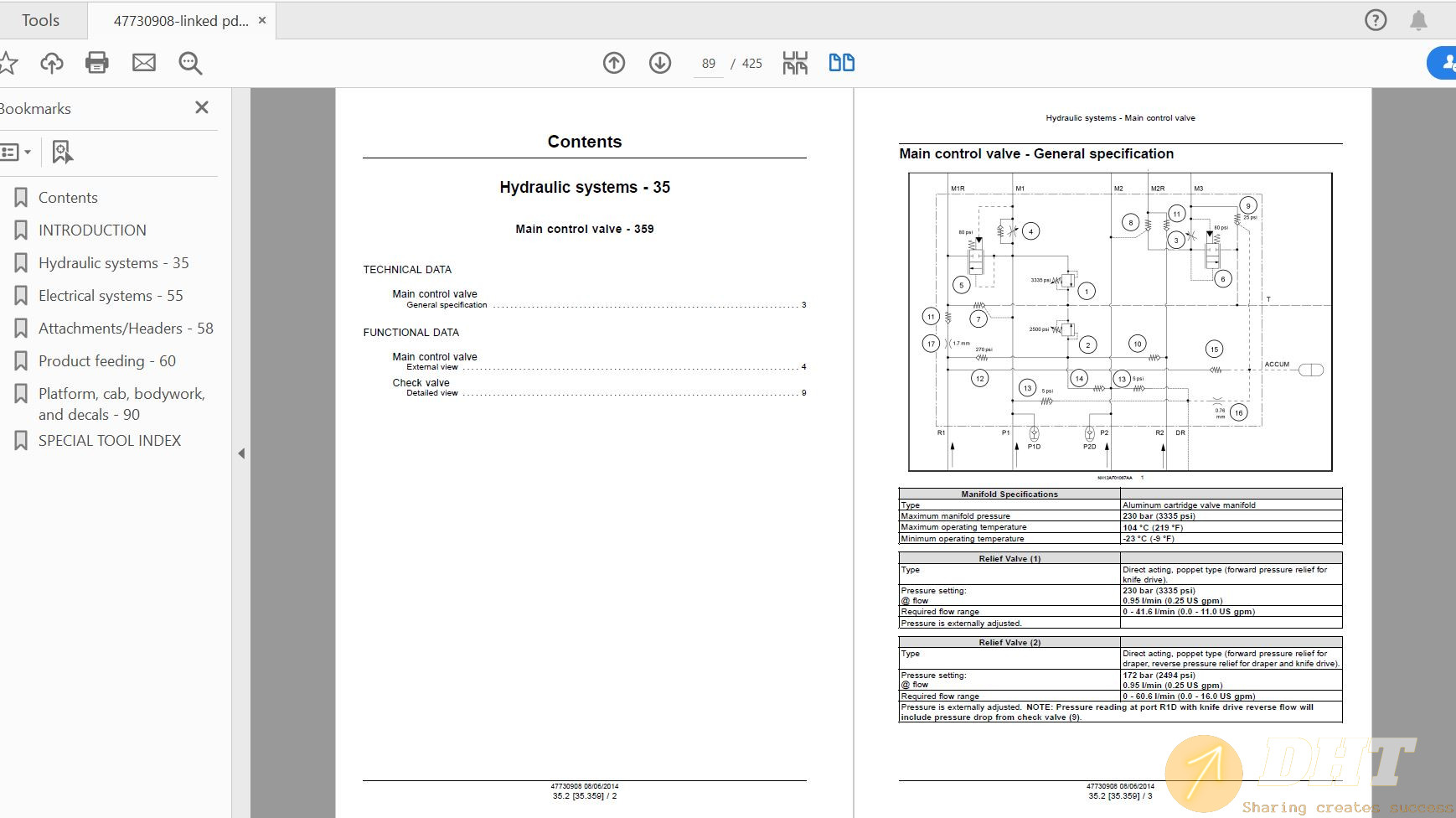Screen dimensions: 1456x818
Task: Click inside the page number field
Action: [708, 62]
